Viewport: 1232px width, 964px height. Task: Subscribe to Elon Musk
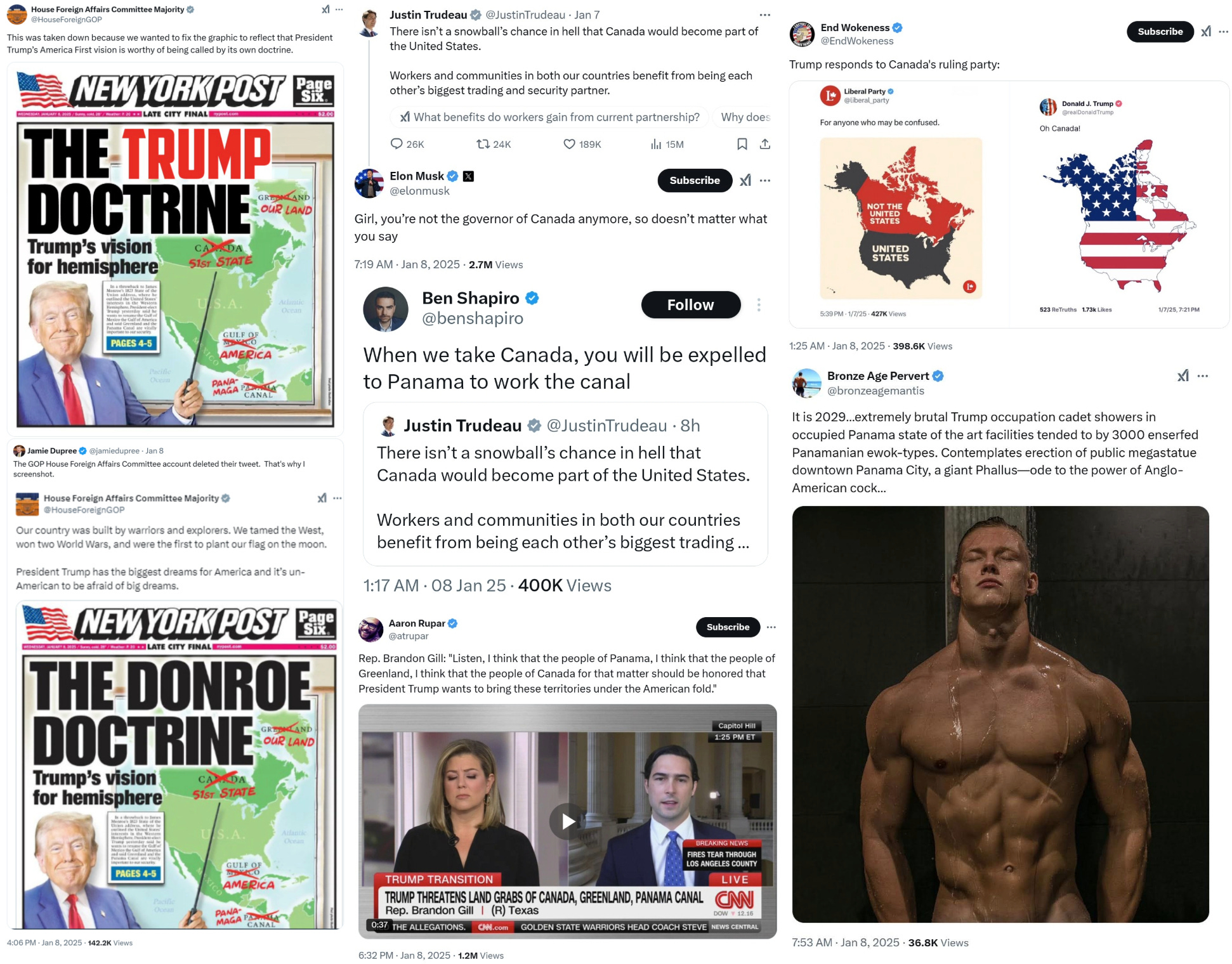tap(695, 181)
